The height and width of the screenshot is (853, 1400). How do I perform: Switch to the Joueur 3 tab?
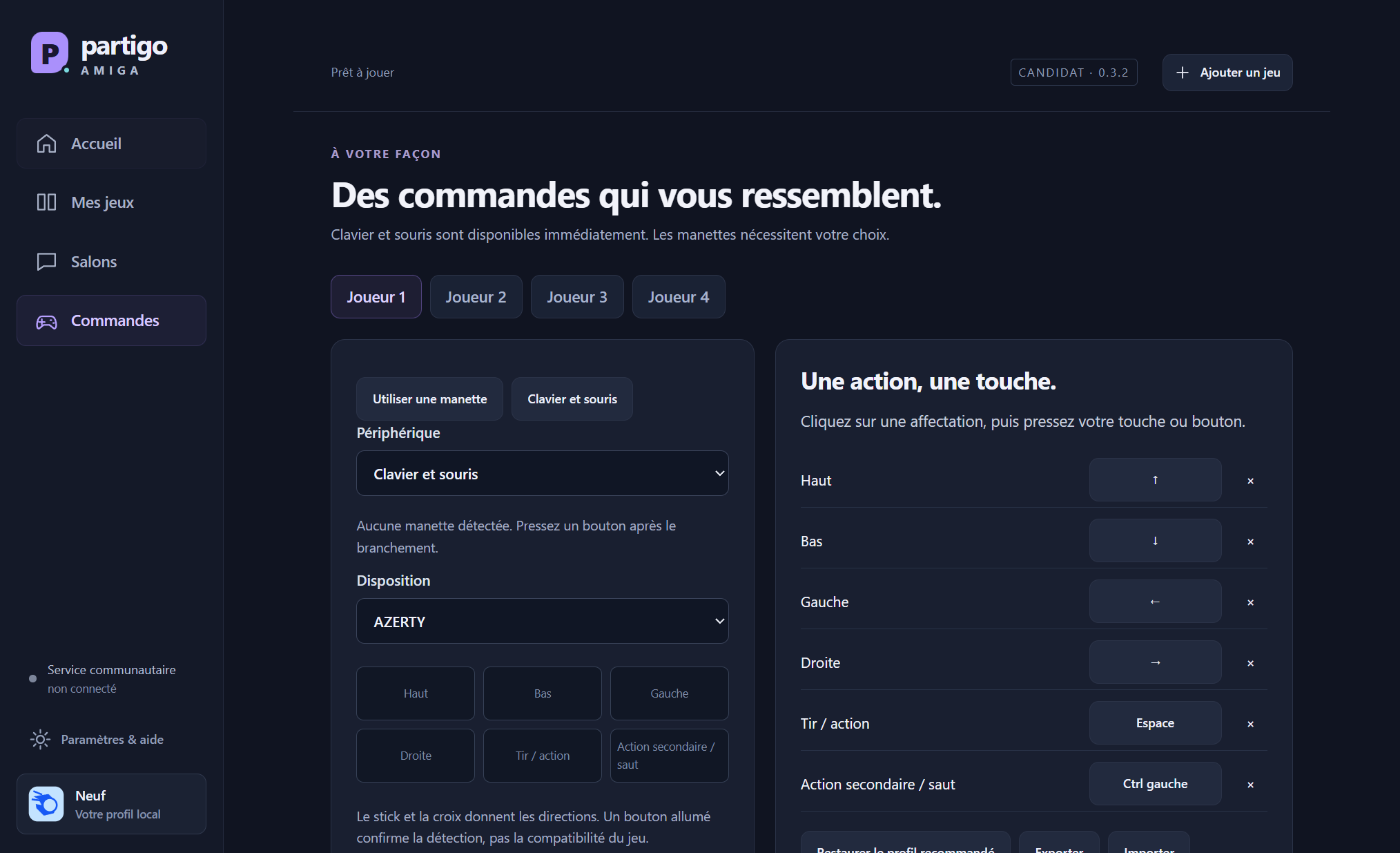(x=577, y=297)
